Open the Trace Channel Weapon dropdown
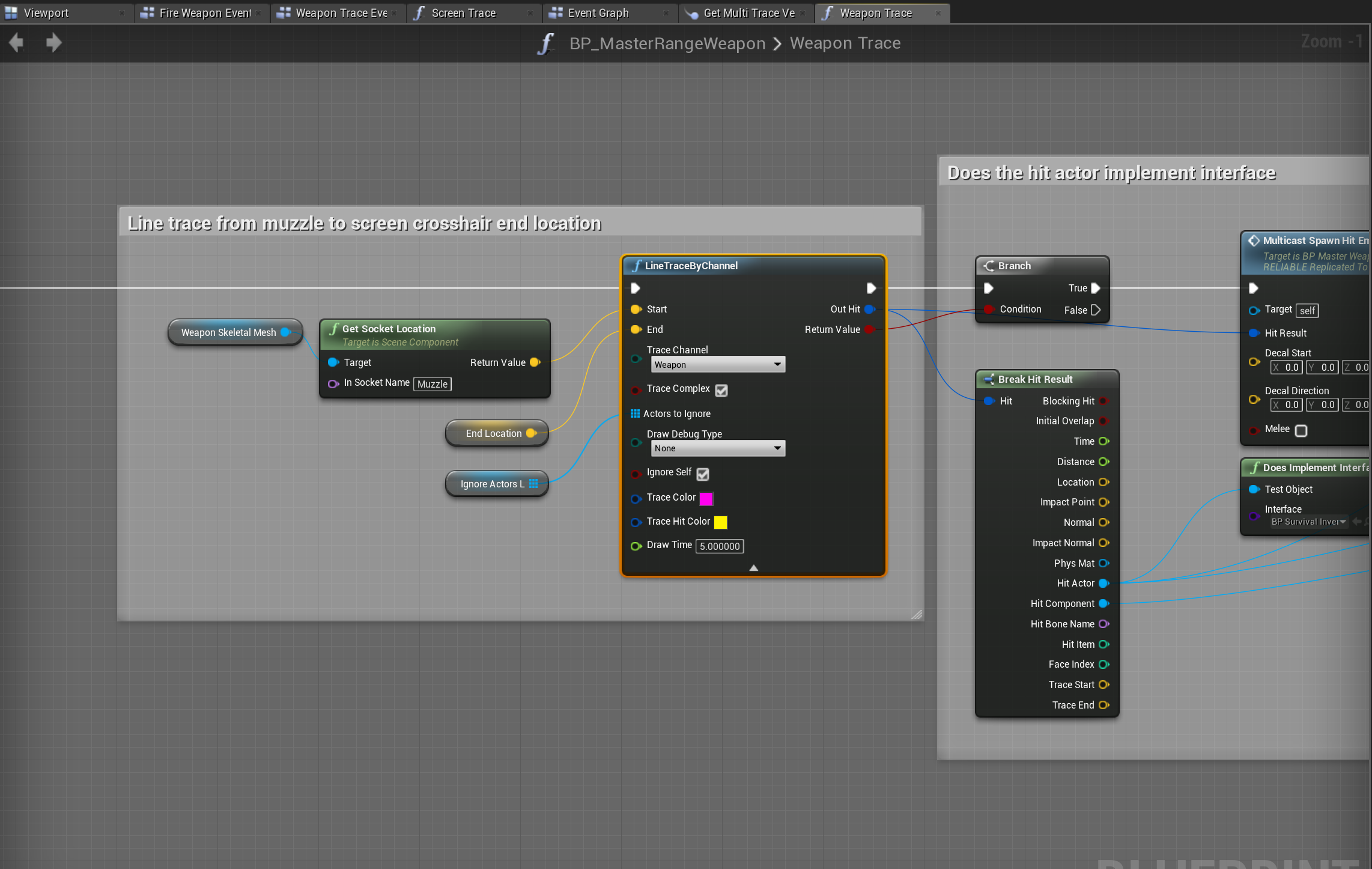 (x=718, y=365)
